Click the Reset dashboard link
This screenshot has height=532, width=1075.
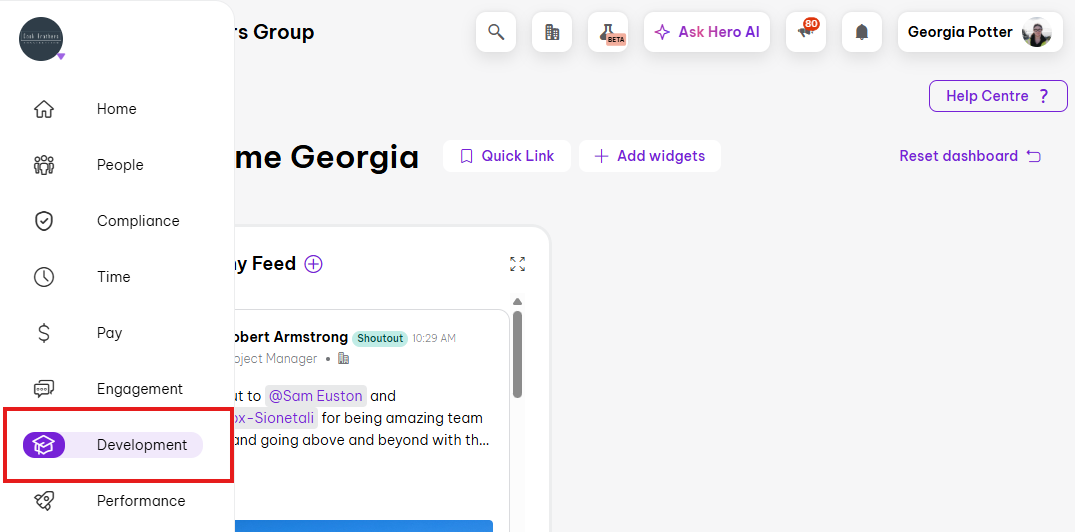tap(970, 156)
